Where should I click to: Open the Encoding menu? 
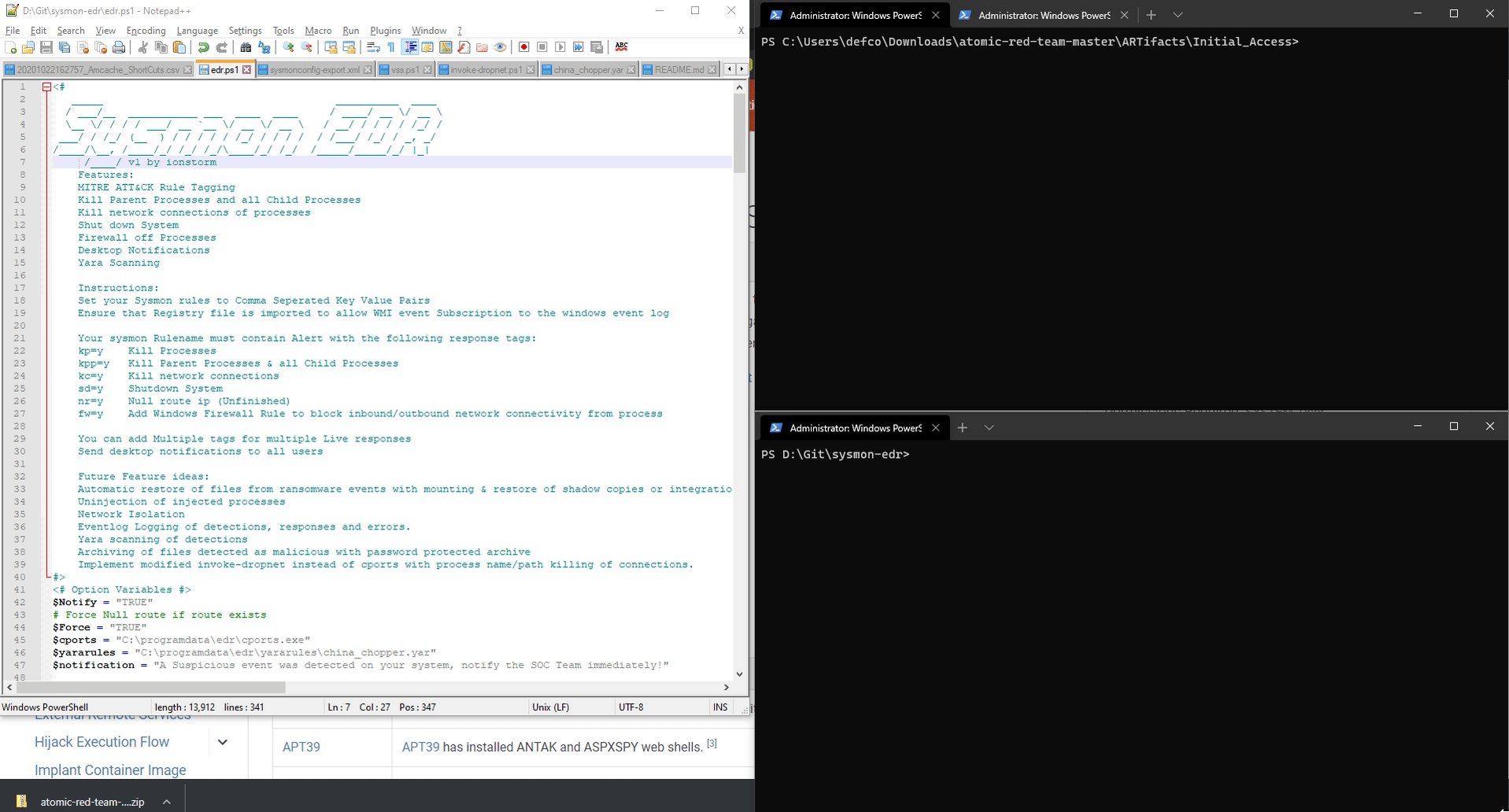pos(146,31)
